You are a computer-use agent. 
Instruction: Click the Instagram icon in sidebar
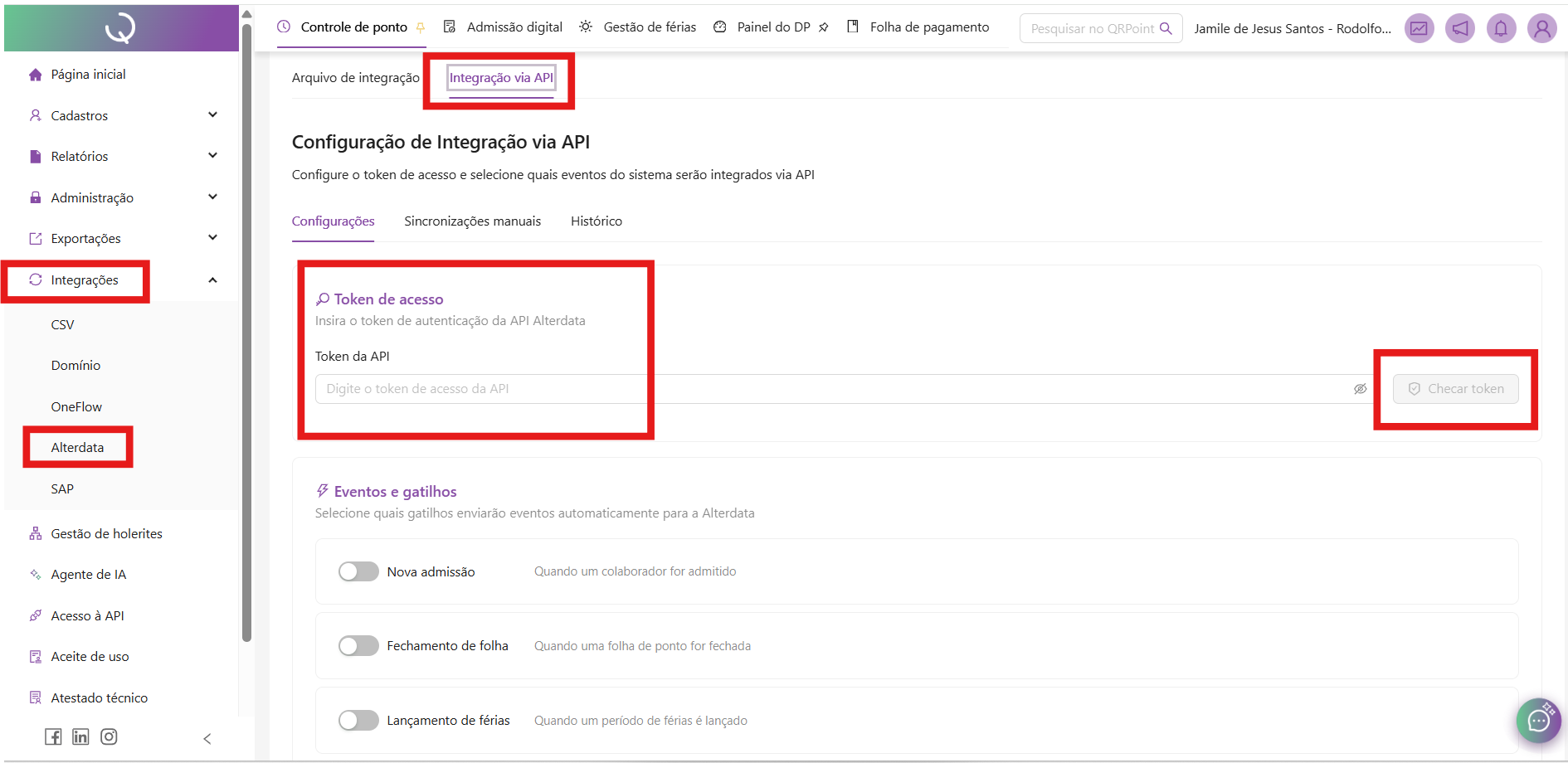click(109, 736)
